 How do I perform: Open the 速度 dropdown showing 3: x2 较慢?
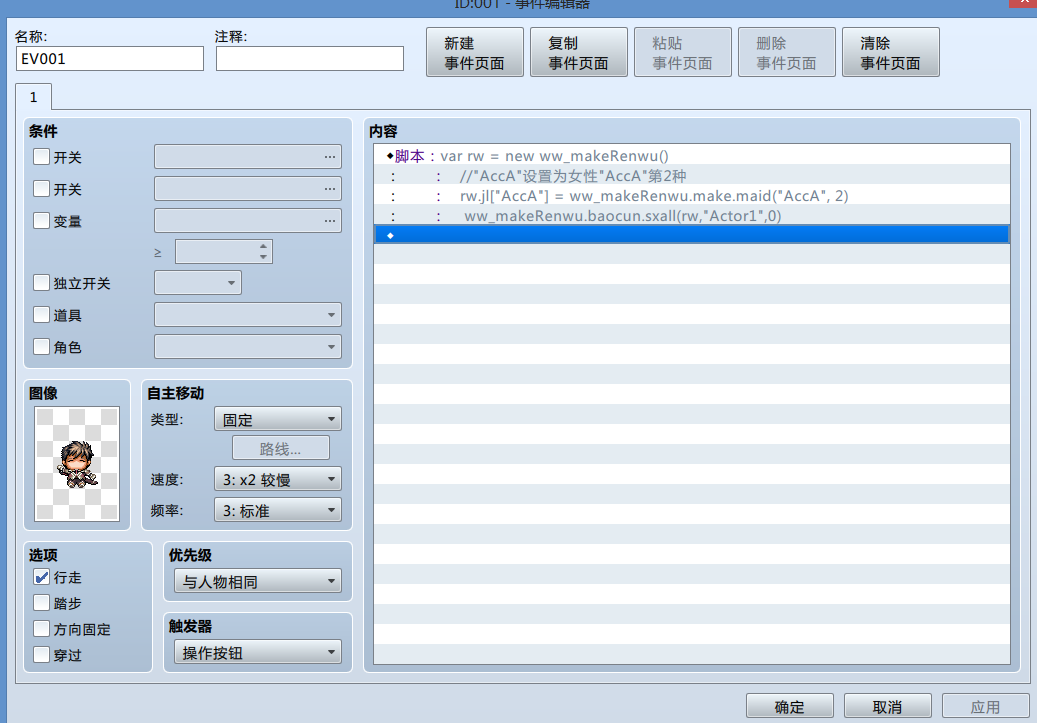click(278, 479)
